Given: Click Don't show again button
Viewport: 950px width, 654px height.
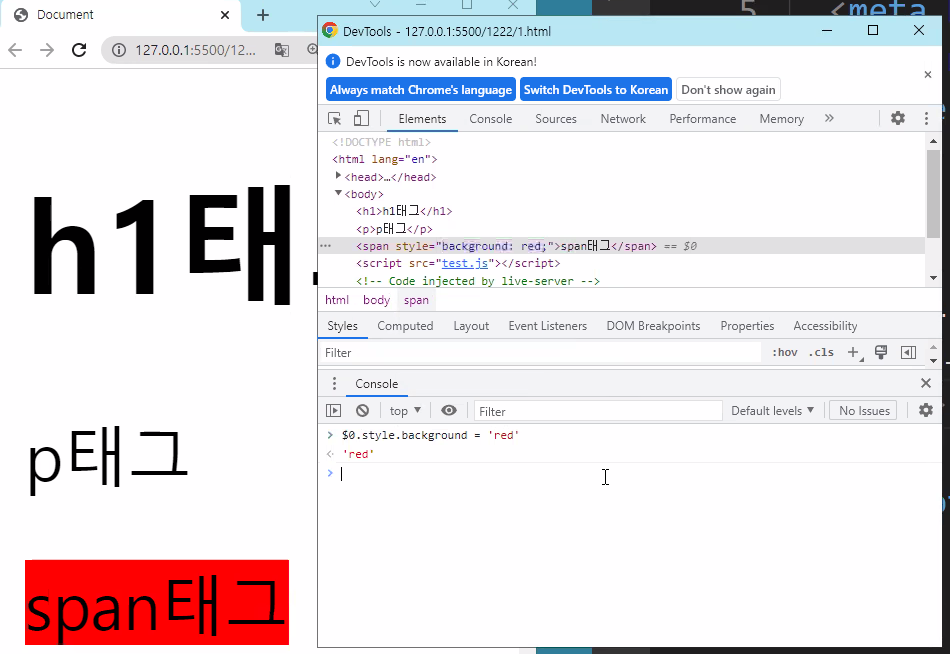Looking at the screenshot, I should 728,90.
